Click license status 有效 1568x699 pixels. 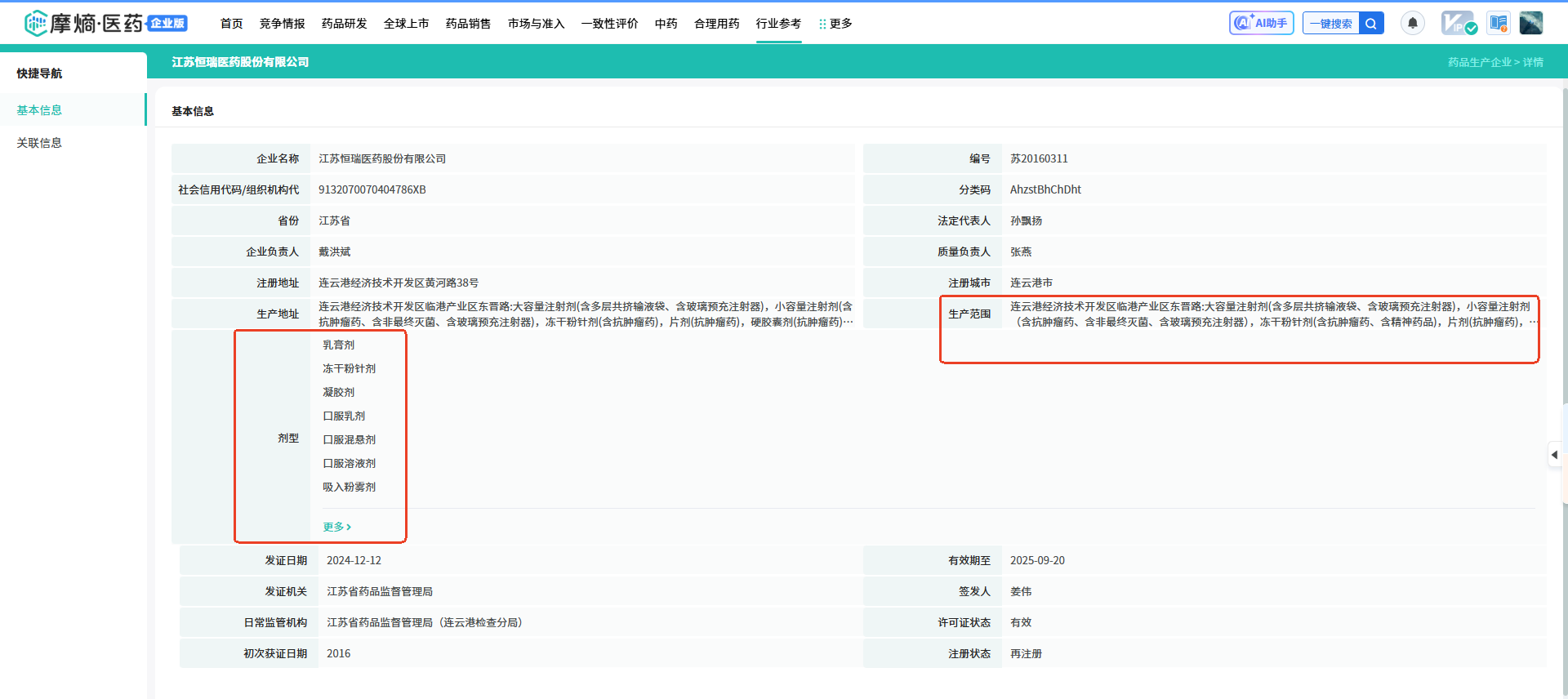1021,622
